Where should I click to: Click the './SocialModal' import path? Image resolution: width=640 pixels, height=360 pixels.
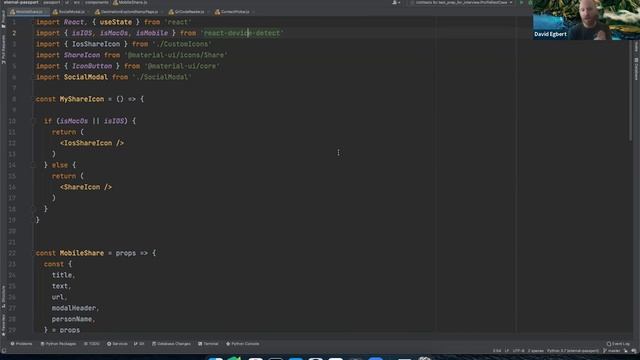click(x=162, y=77)
